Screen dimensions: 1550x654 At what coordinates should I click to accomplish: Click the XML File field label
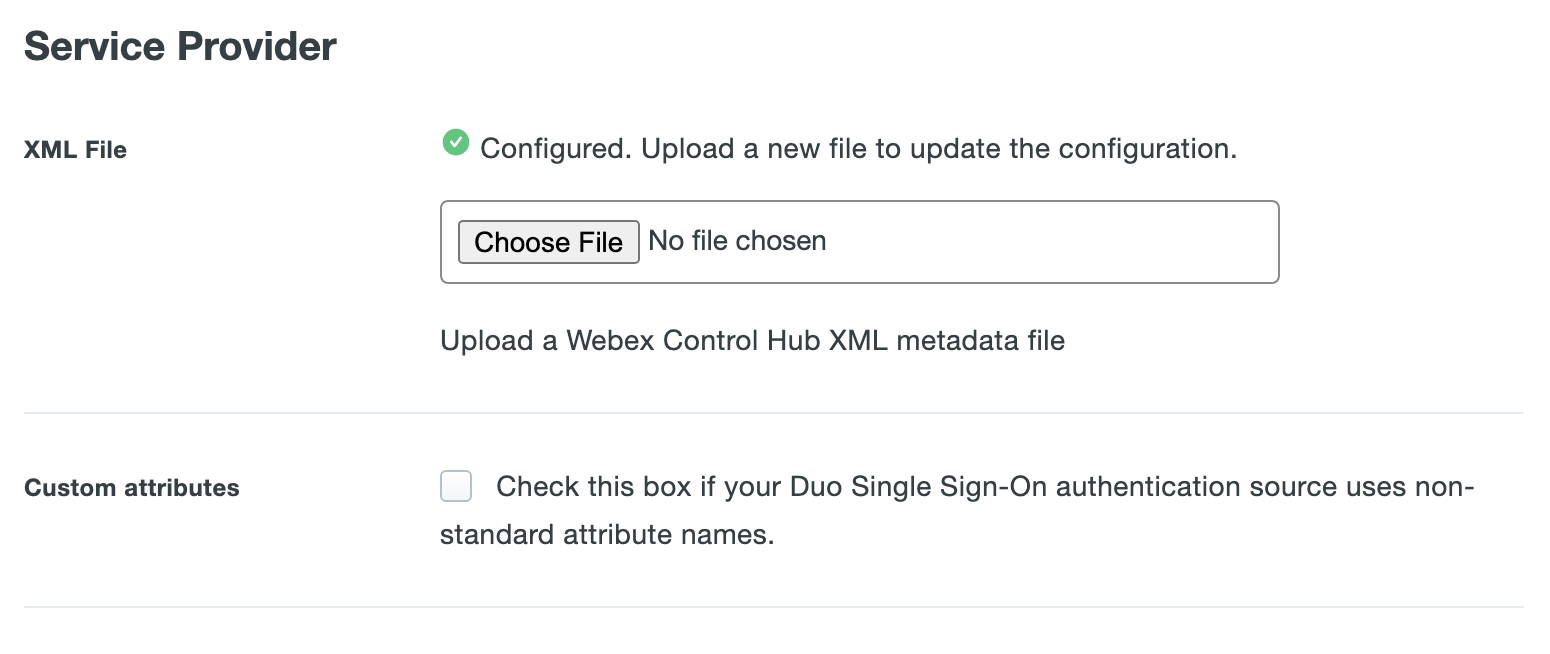click(x=75, y=149)
